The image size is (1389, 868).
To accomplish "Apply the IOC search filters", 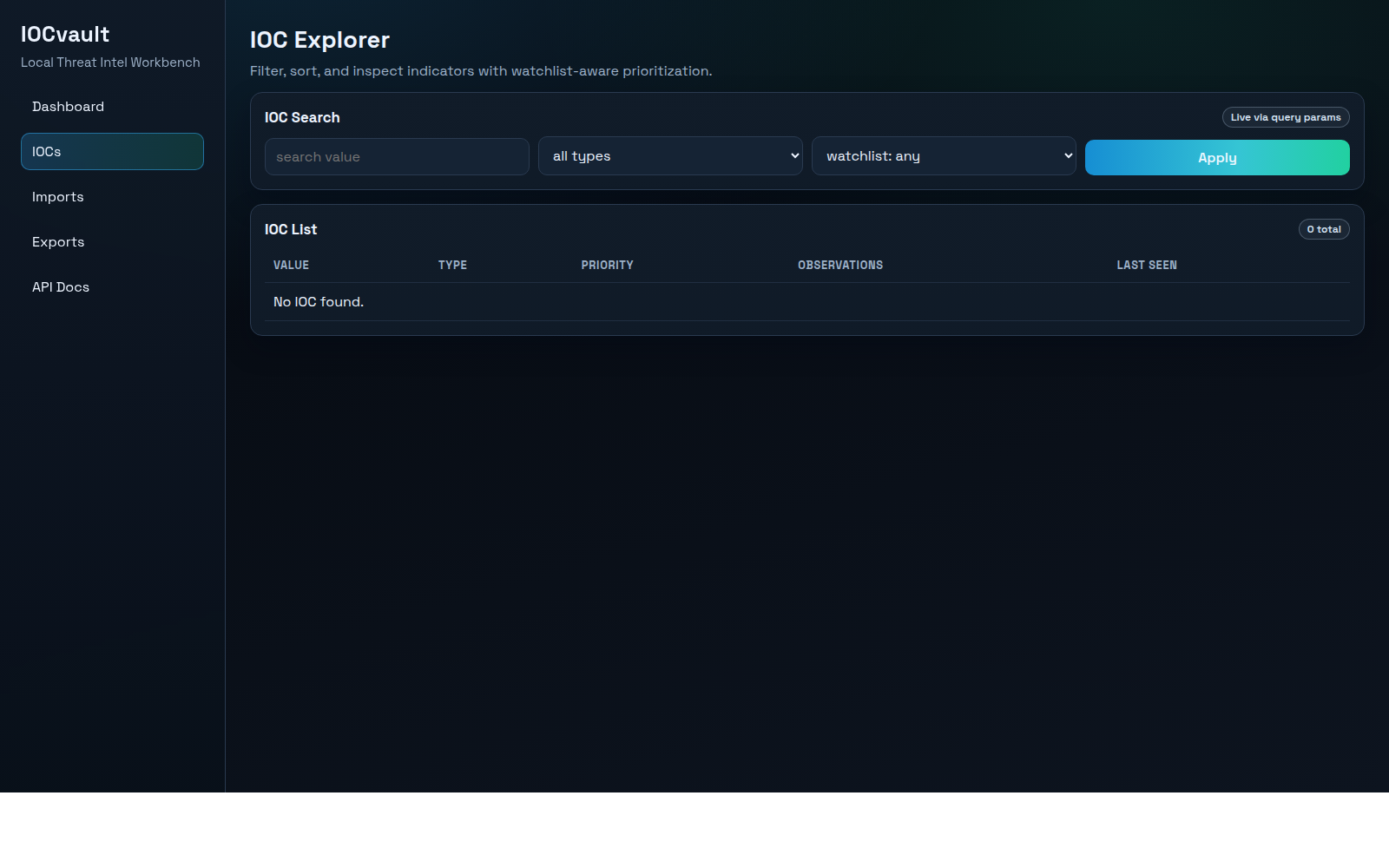I will tap(1217, 158).
